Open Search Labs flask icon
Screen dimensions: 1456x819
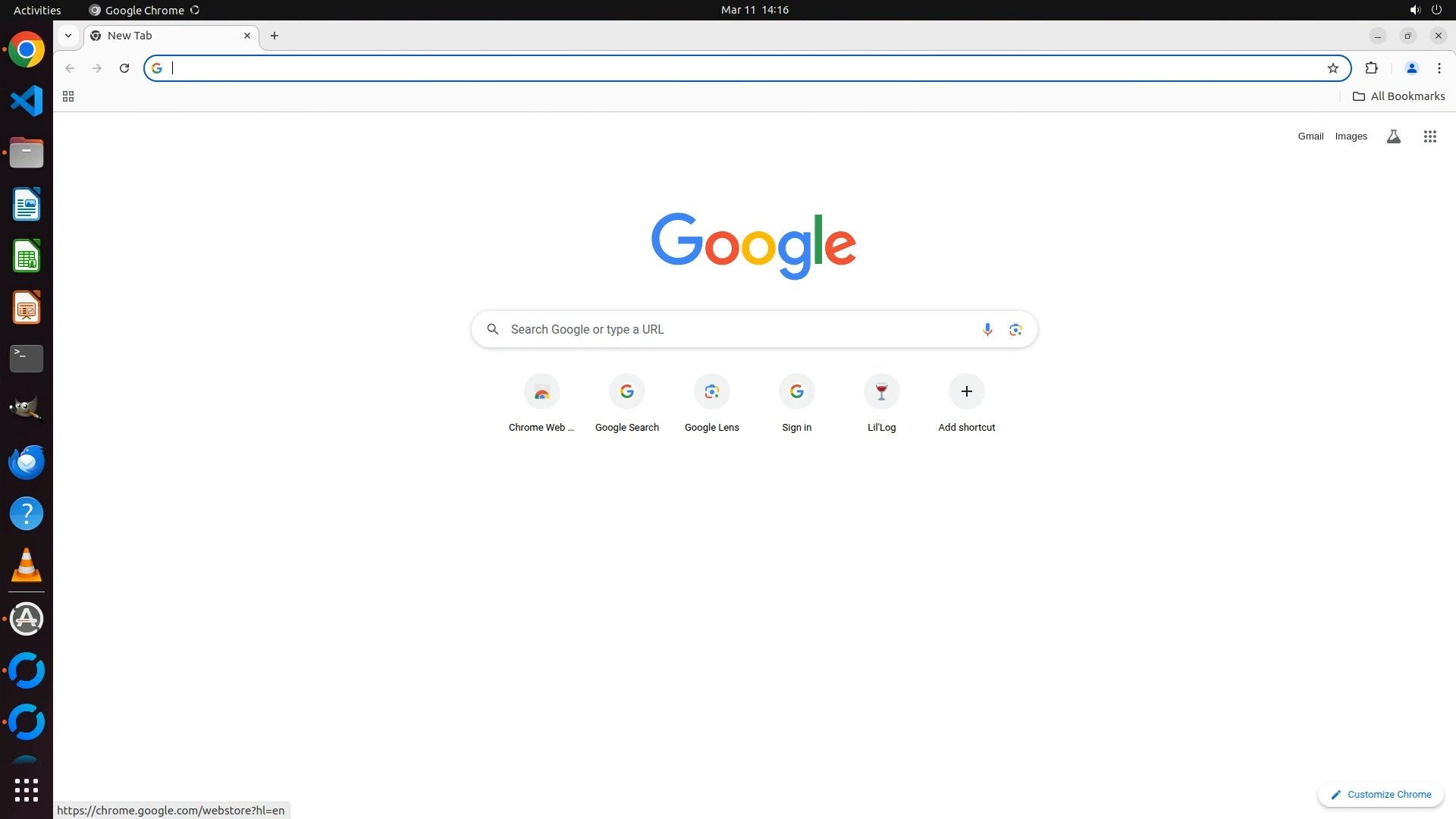1393,136
